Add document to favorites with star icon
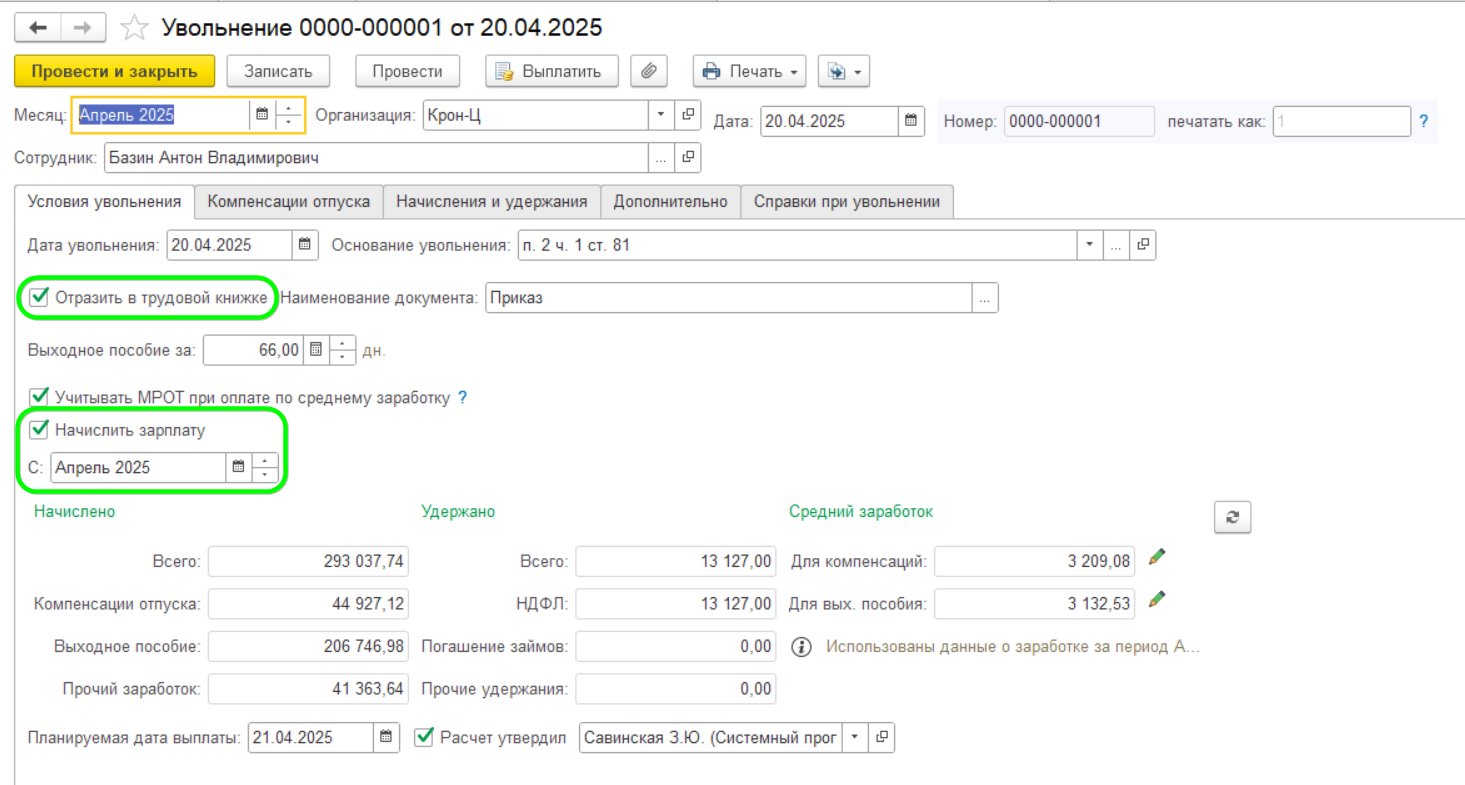 (134, 28)
